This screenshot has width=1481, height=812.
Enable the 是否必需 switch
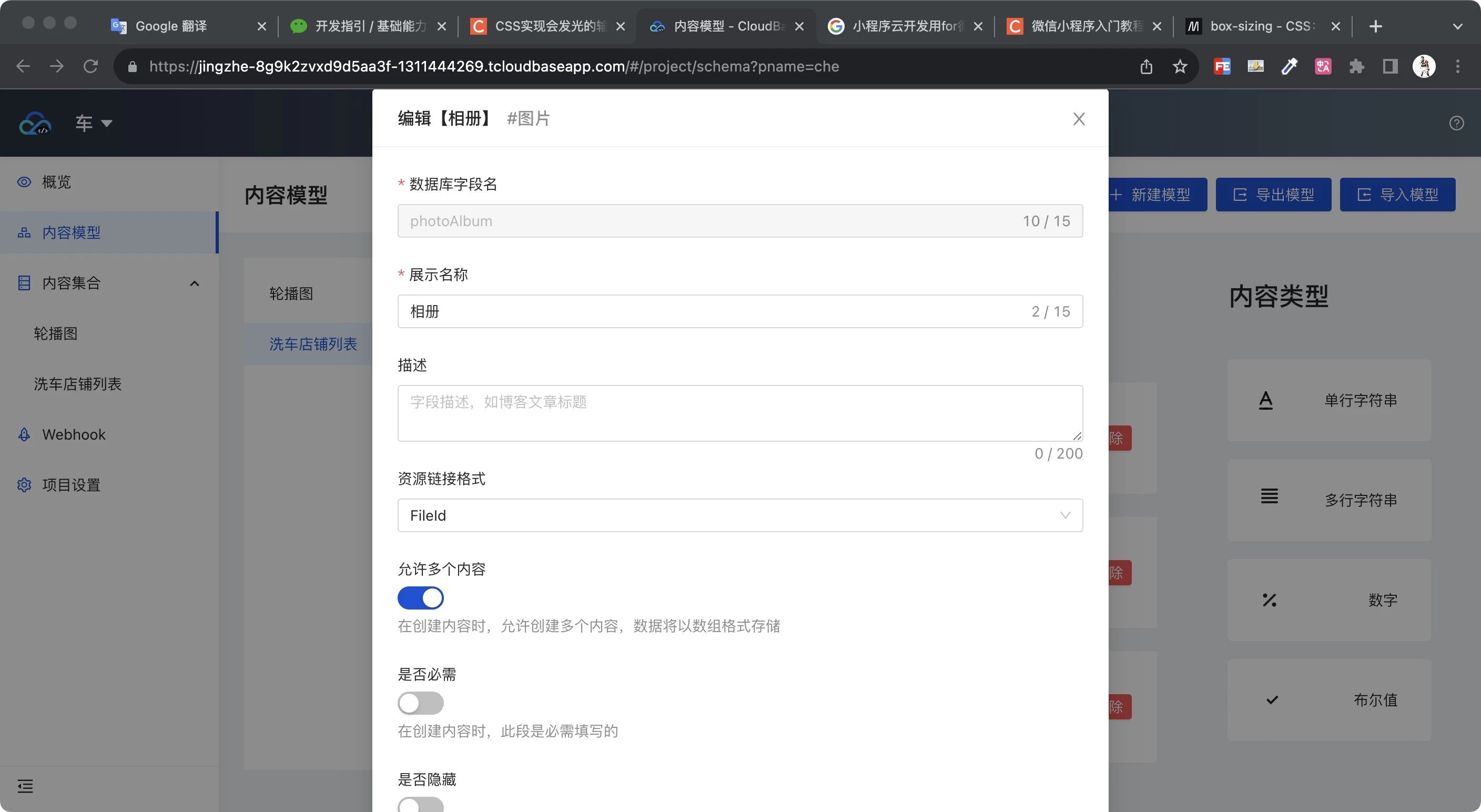click(420, 703)
